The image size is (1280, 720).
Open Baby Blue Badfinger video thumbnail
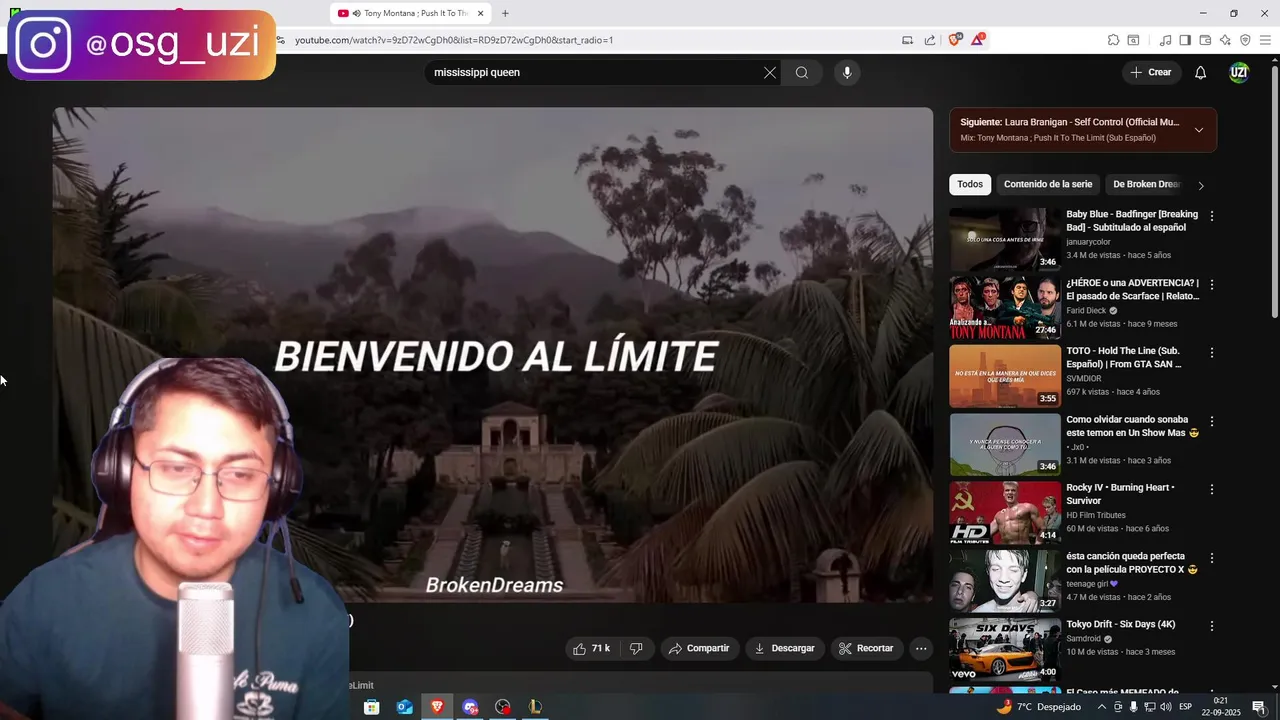(x=1005, y=239)
